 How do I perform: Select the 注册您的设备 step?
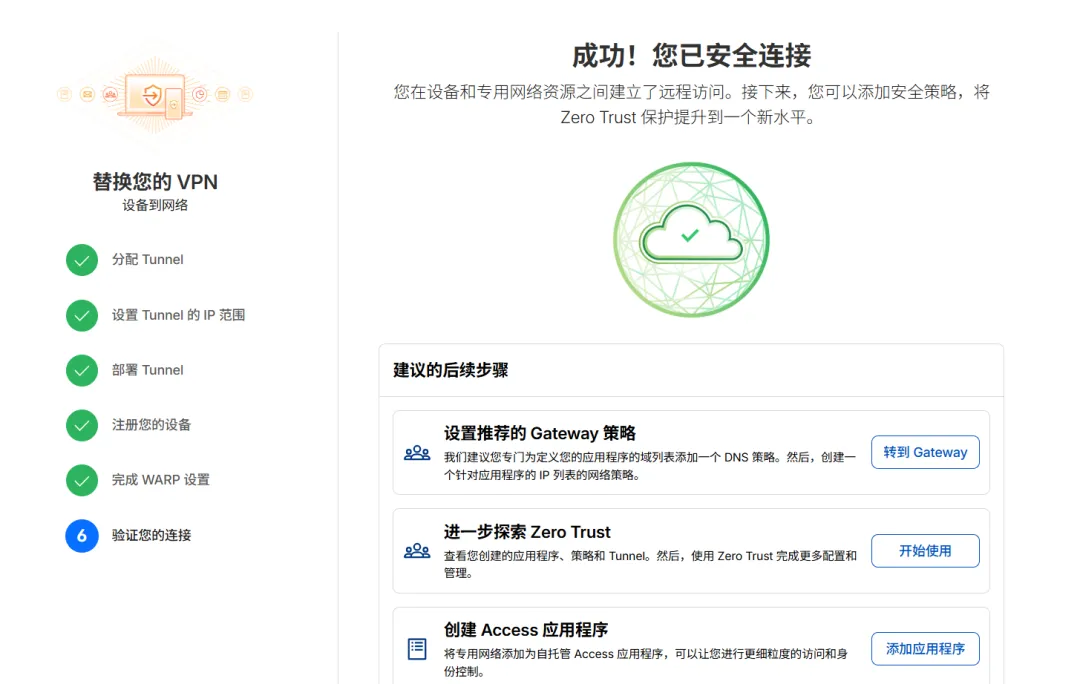coord(152,425)
